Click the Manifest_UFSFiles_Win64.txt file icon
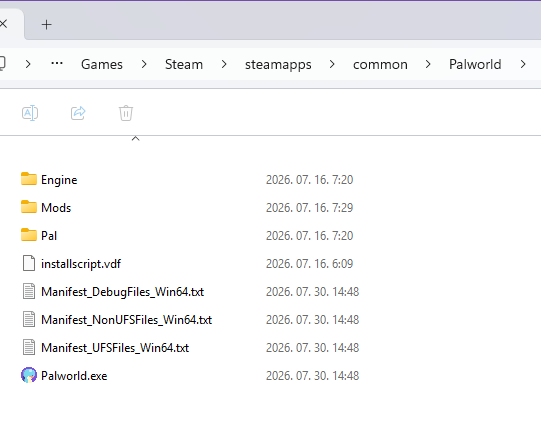The width and height of the screenshot is (541, 442). click(x=29, y=347)
